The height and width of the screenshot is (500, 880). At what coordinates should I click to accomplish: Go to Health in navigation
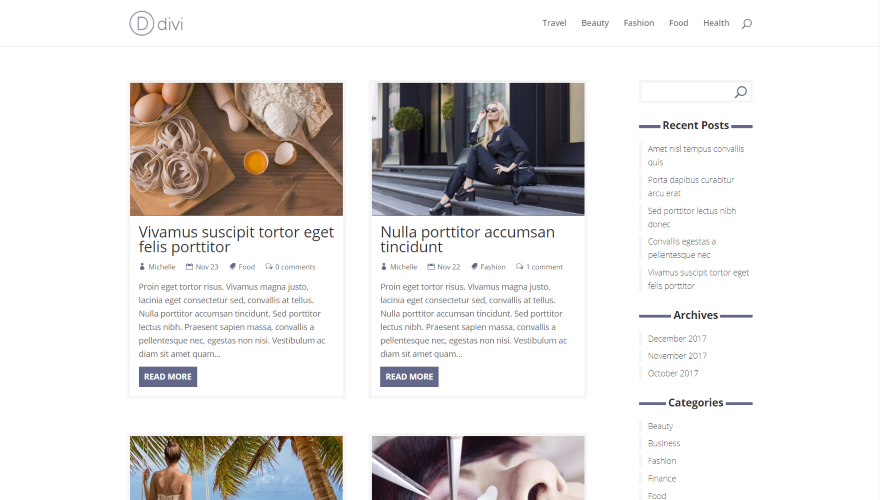tap(716, 23)
